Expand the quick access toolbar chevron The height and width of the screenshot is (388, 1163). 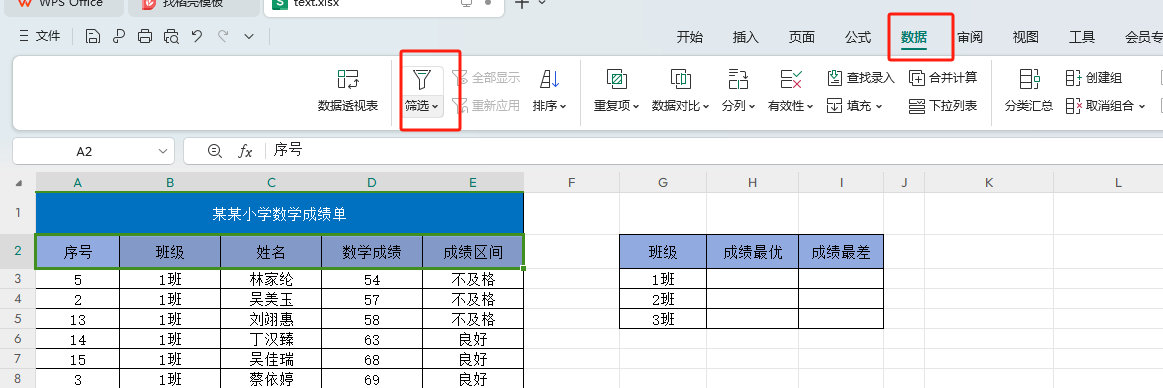[x=249, y=36]
